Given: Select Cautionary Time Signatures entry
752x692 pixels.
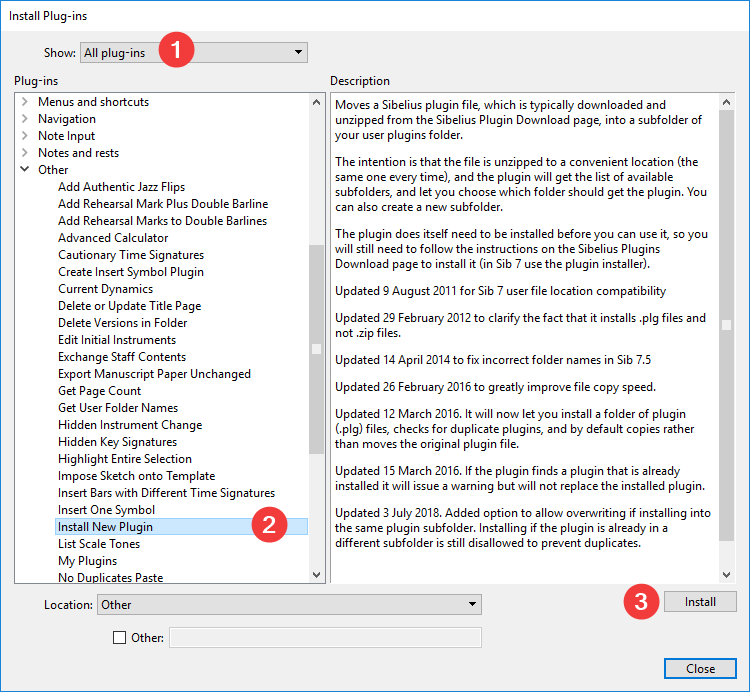Looking at the screenshot, I should (x=130, y=255).
